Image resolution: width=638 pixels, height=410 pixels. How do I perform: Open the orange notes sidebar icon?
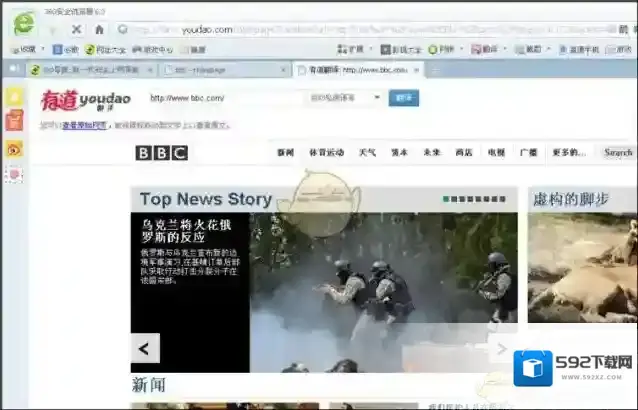pyautogui.click(x=14, y=121)
